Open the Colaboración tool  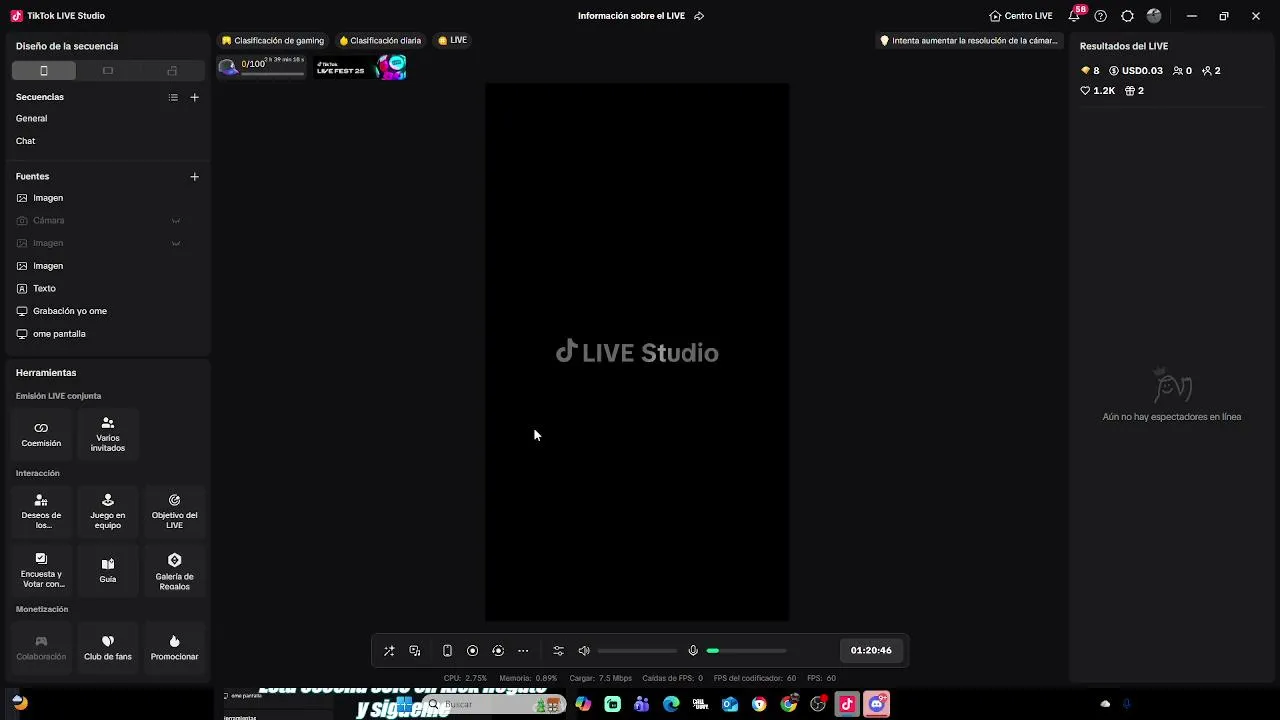tap(41, 647)
